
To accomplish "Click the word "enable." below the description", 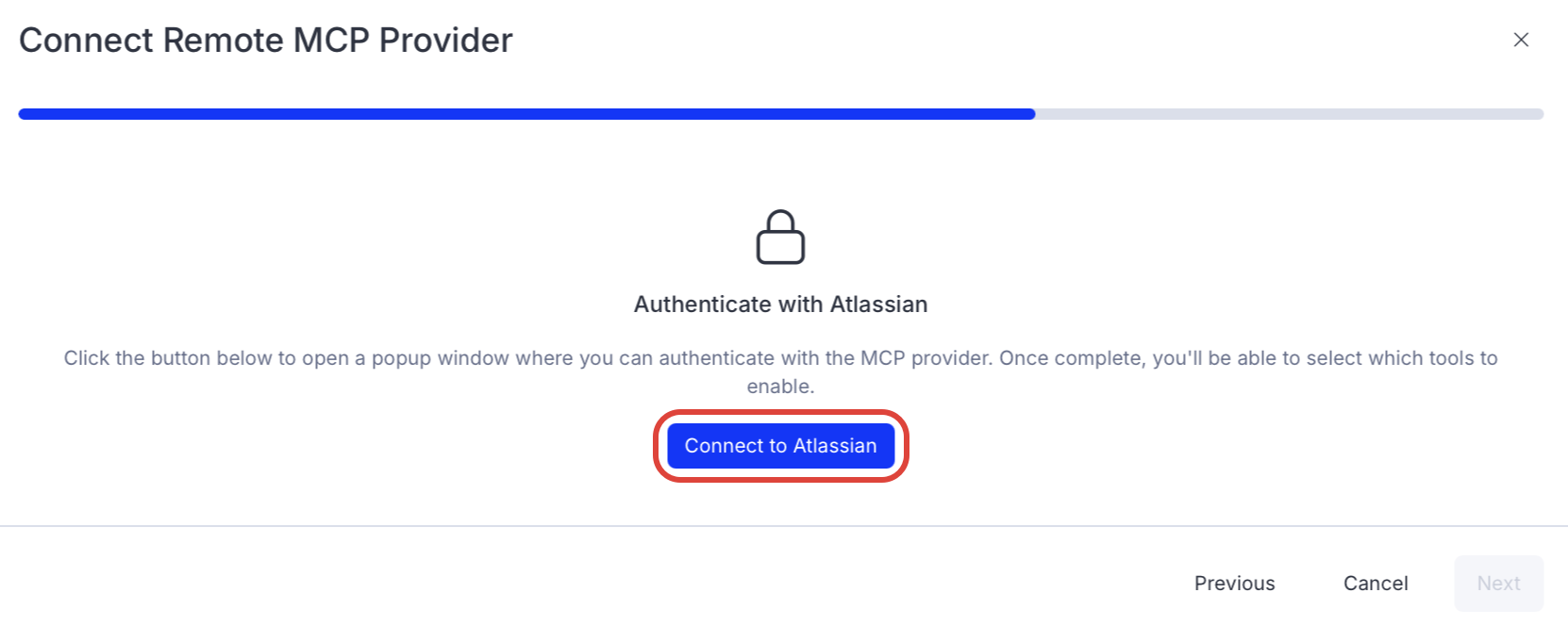I will (780, 387).
